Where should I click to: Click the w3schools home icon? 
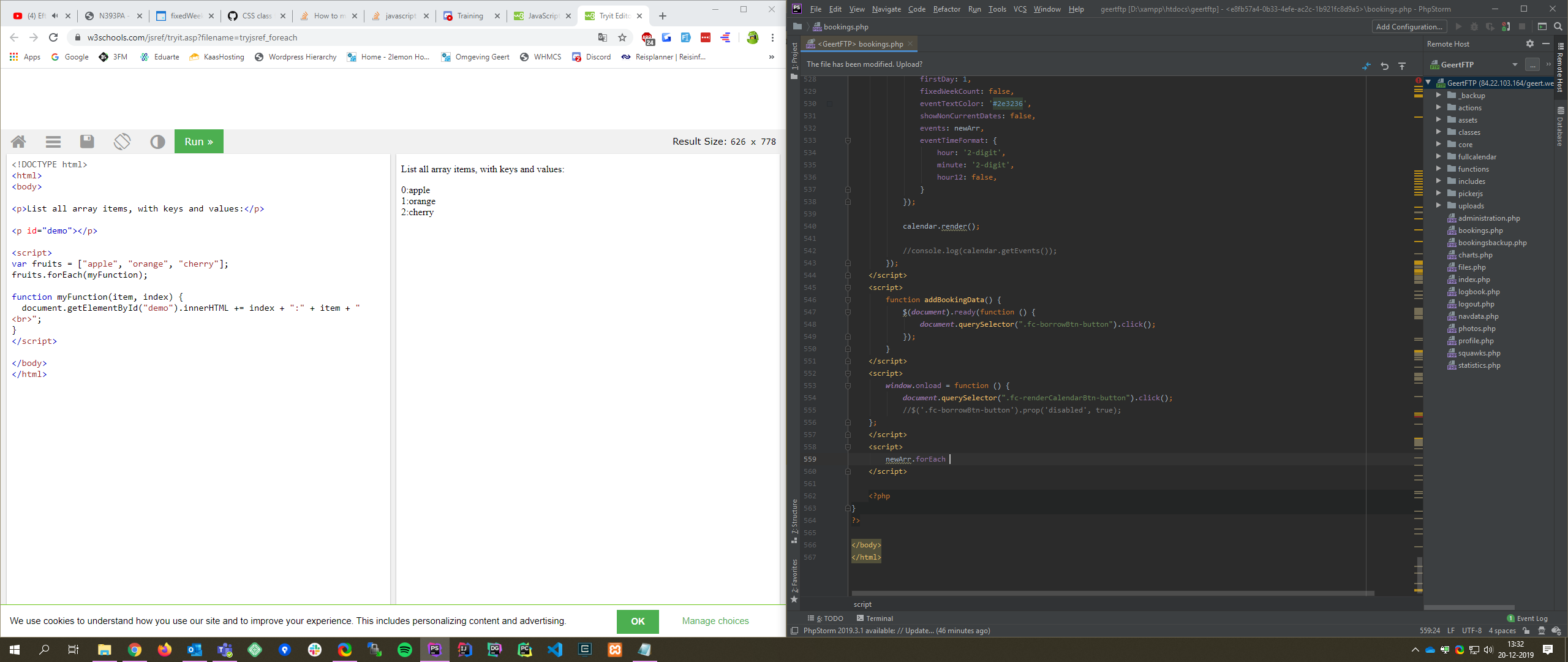coord(18,142)
